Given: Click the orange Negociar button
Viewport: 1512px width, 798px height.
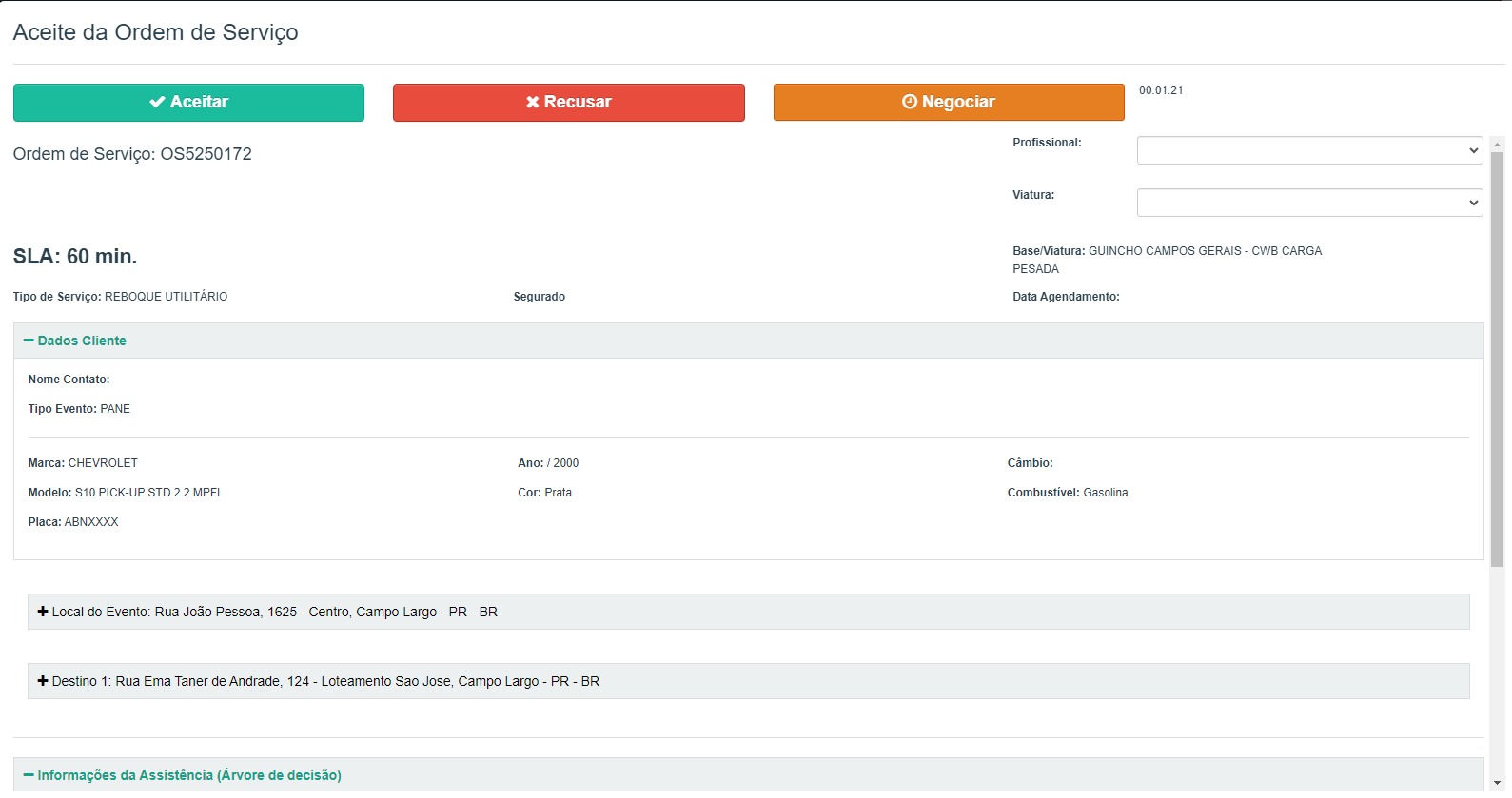Looking at the screenshot, I should (949, 103).
